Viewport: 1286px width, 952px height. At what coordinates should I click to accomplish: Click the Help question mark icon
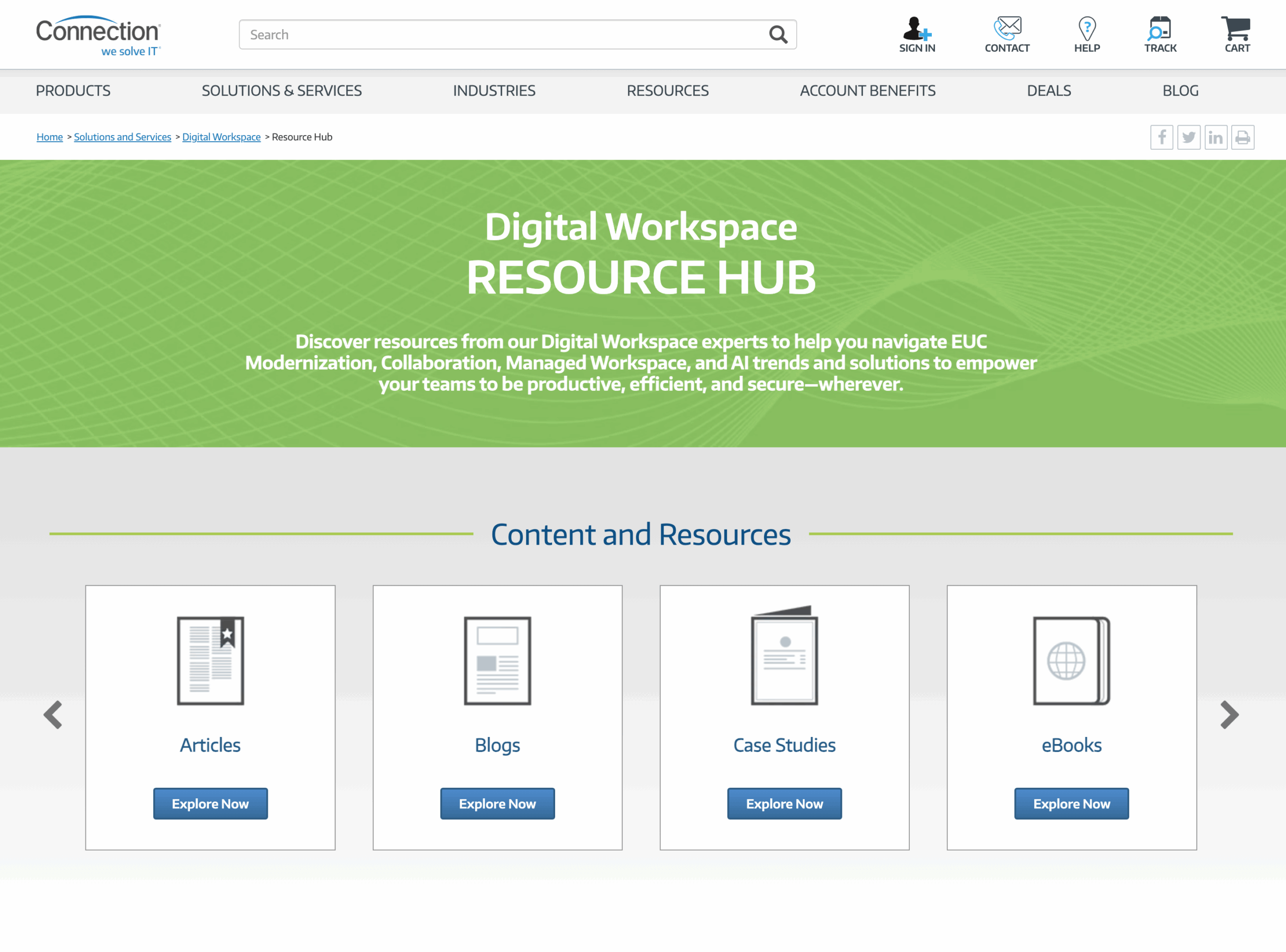click(1087, 28)
